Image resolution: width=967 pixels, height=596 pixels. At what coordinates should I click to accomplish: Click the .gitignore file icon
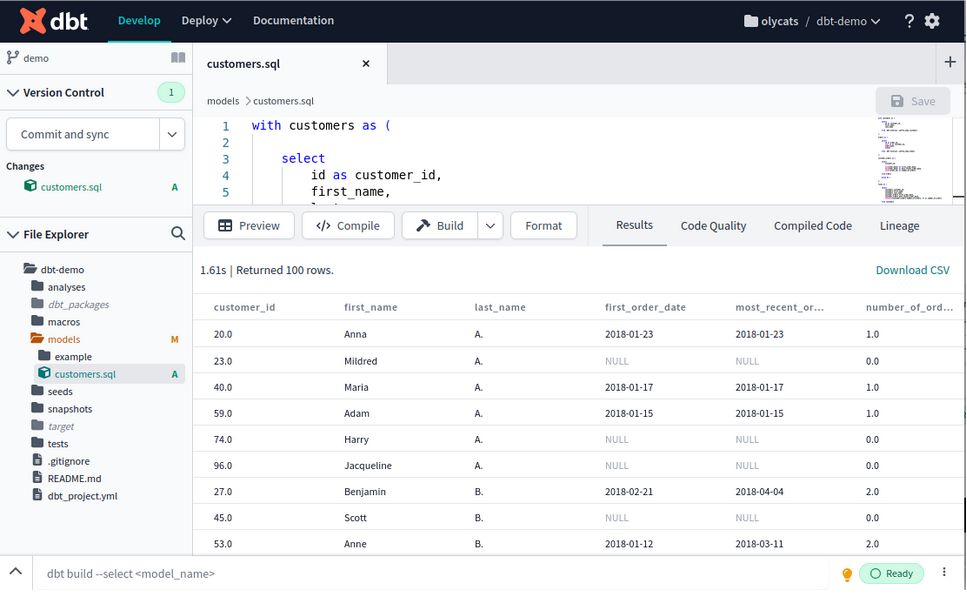click(38, 460)
